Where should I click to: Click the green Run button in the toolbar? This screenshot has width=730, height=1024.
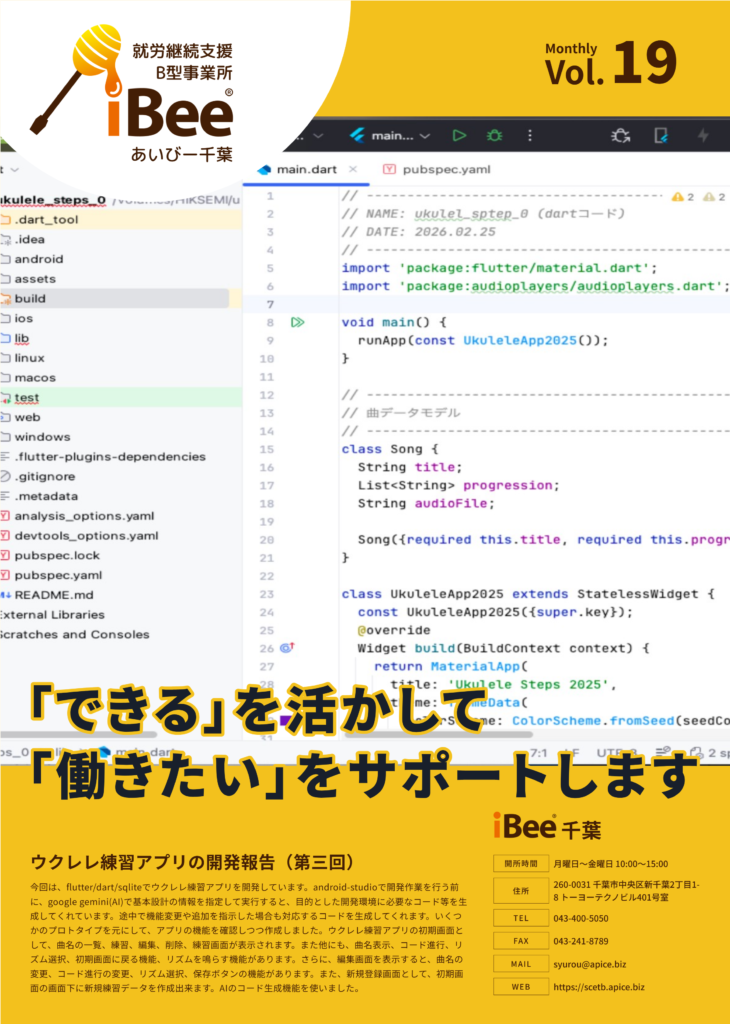click(x=459, y=135)
